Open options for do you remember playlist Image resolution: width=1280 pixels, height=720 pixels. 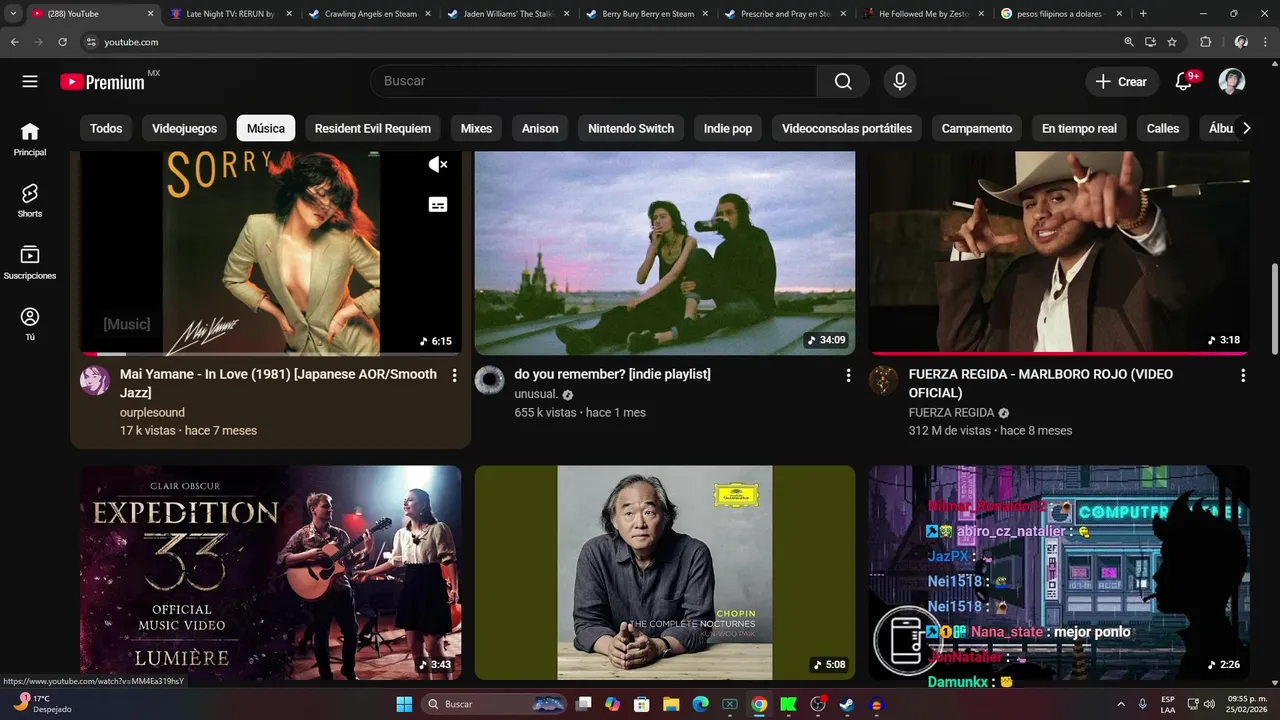[848, 375]
